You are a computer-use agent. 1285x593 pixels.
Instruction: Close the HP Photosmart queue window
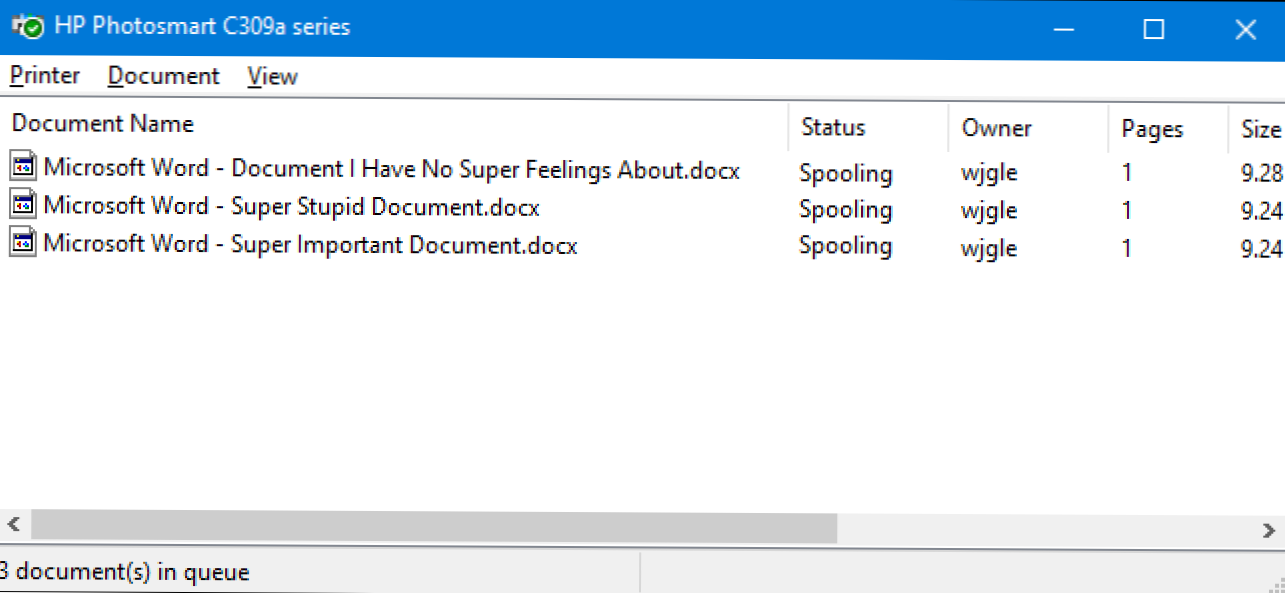click(1245, 29)
